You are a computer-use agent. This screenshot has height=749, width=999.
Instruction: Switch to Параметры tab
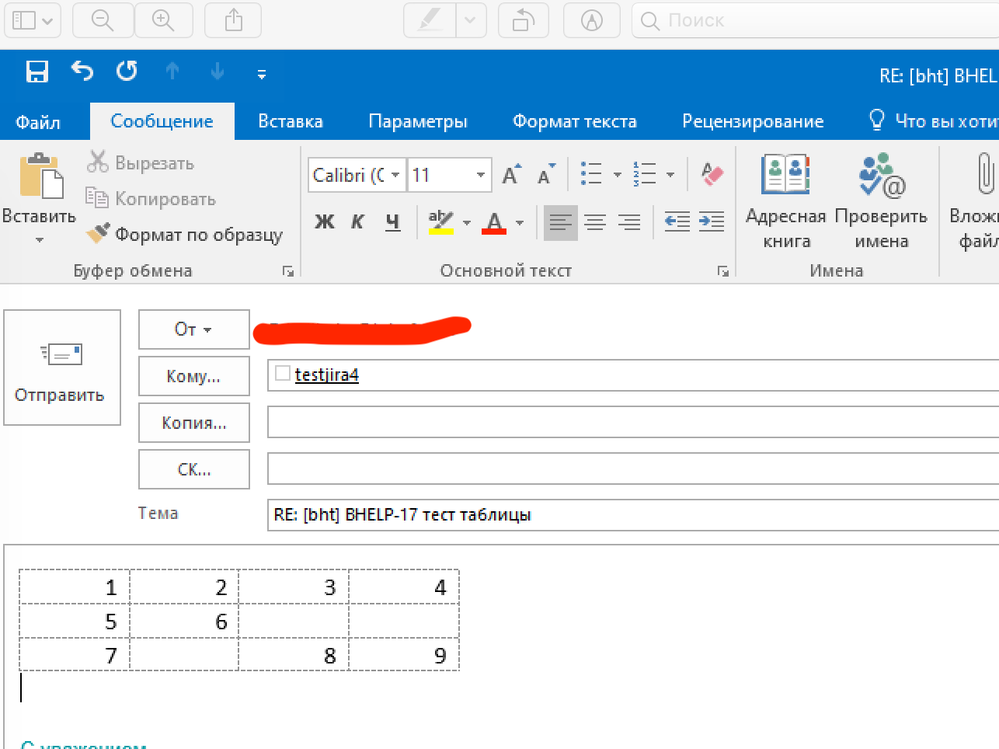(x=418, y=121)
